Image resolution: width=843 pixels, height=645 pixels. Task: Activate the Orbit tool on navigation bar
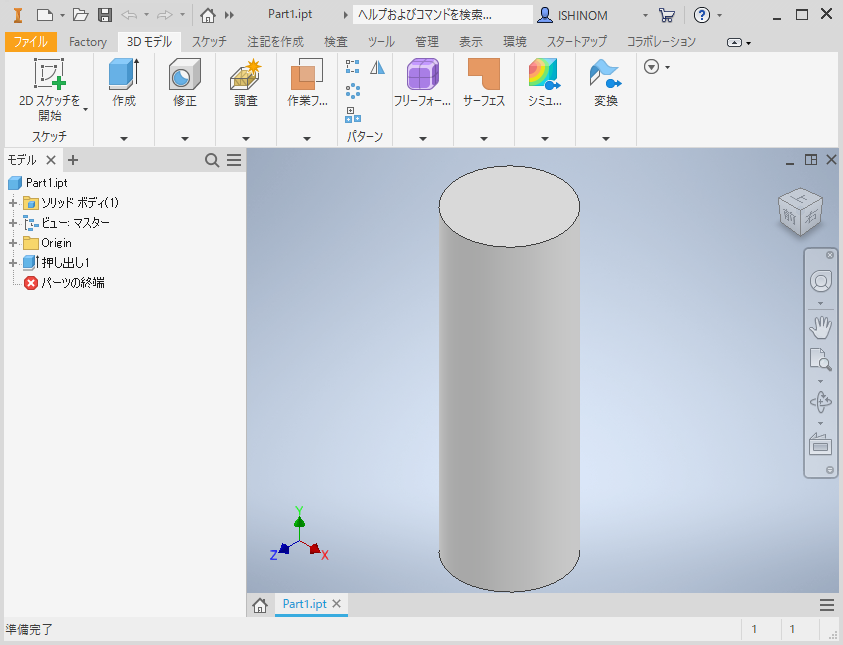[x=820, y=400]
